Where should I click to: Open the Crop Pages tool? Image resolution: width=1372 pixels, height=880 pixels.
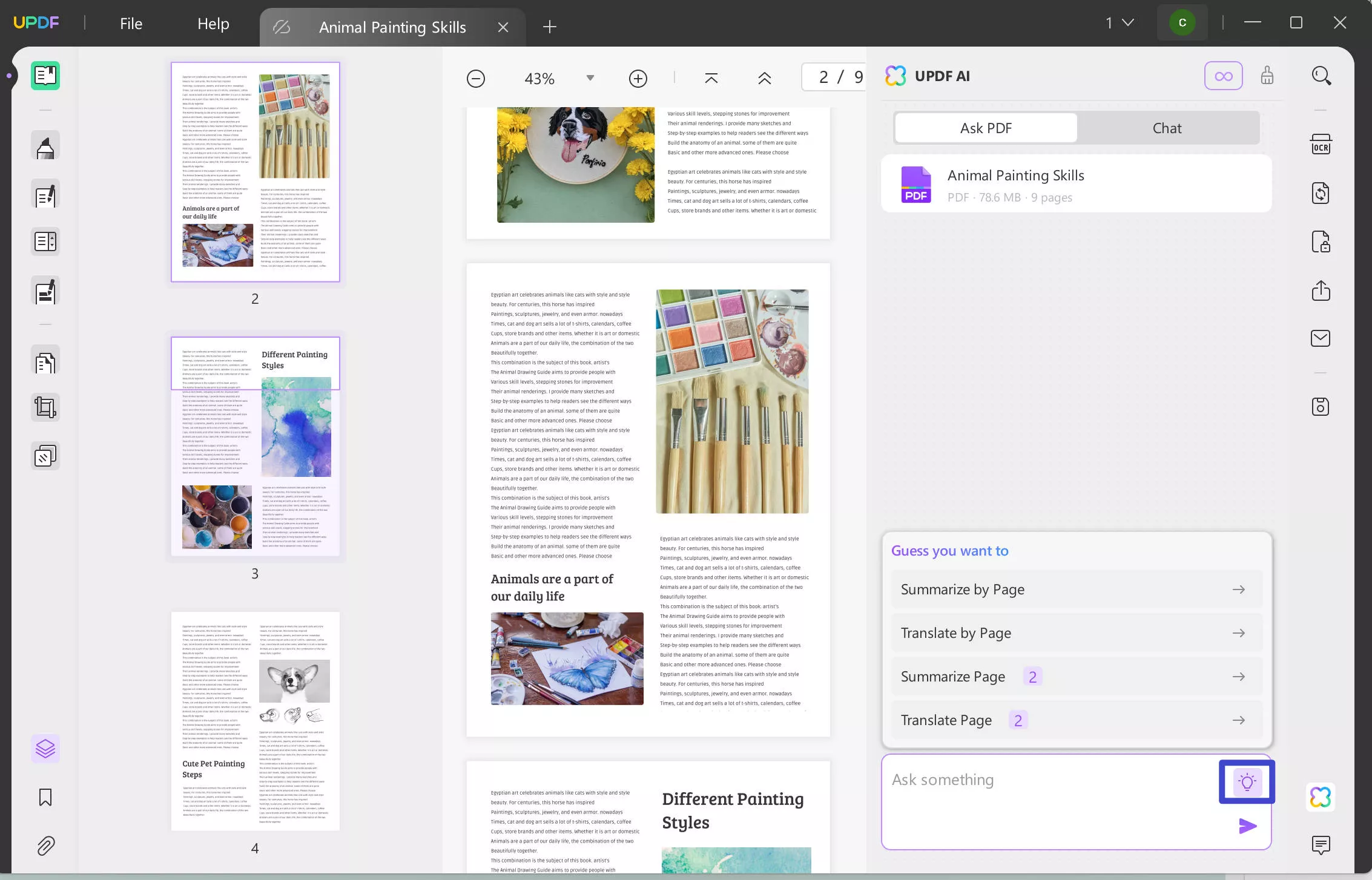[45, 407]
